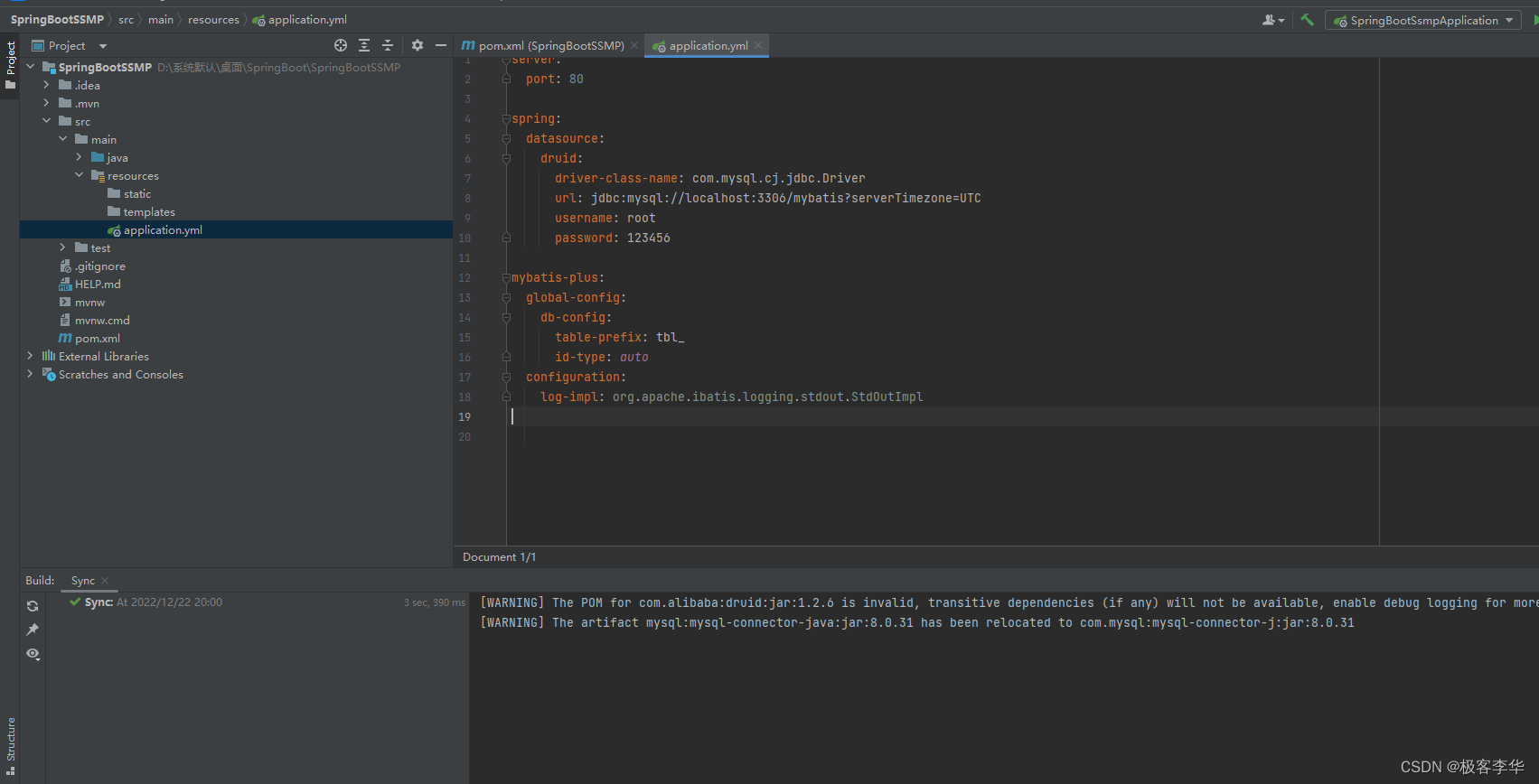Open the SpringBootSsmpApplication run configuration dropdown
The image size is (1539, 784).
point(1423,20)
